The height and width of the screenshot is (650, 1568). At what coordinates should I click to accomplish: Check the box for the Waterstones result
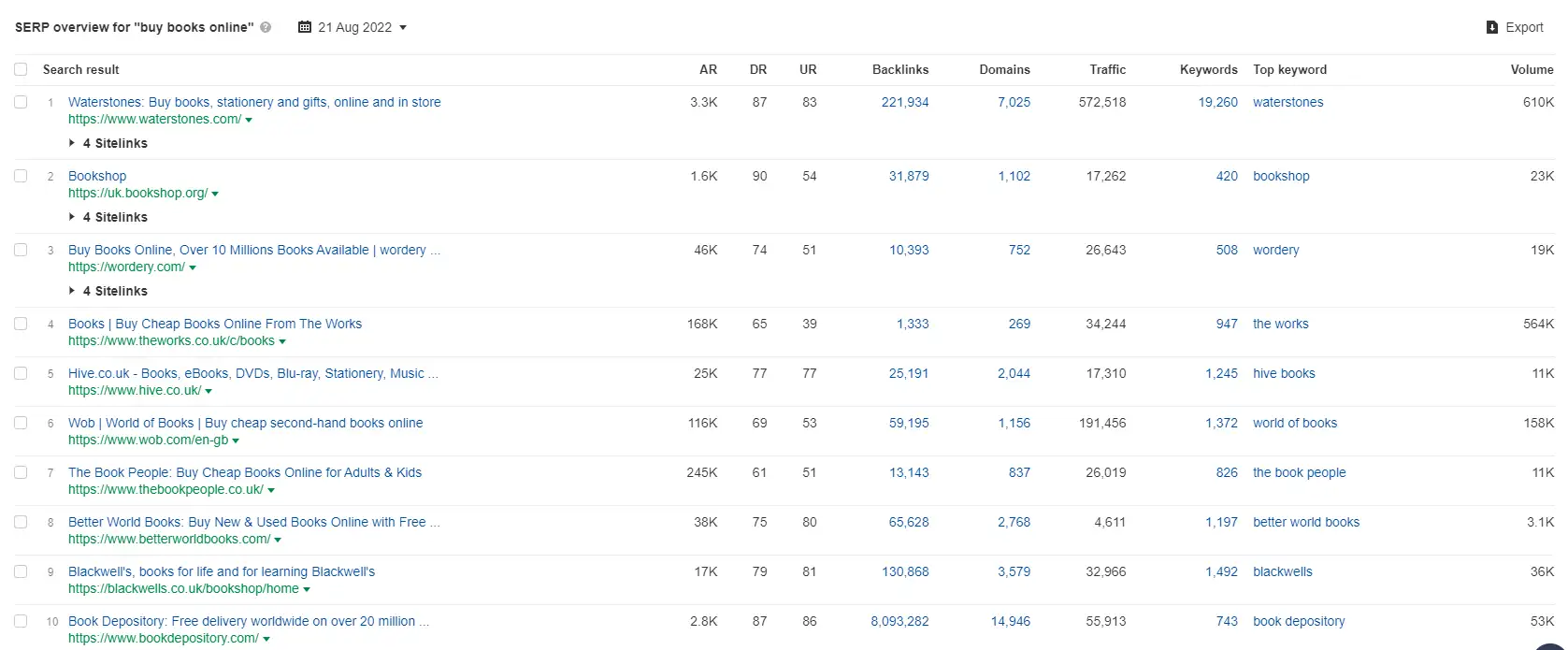pos(21,102)
